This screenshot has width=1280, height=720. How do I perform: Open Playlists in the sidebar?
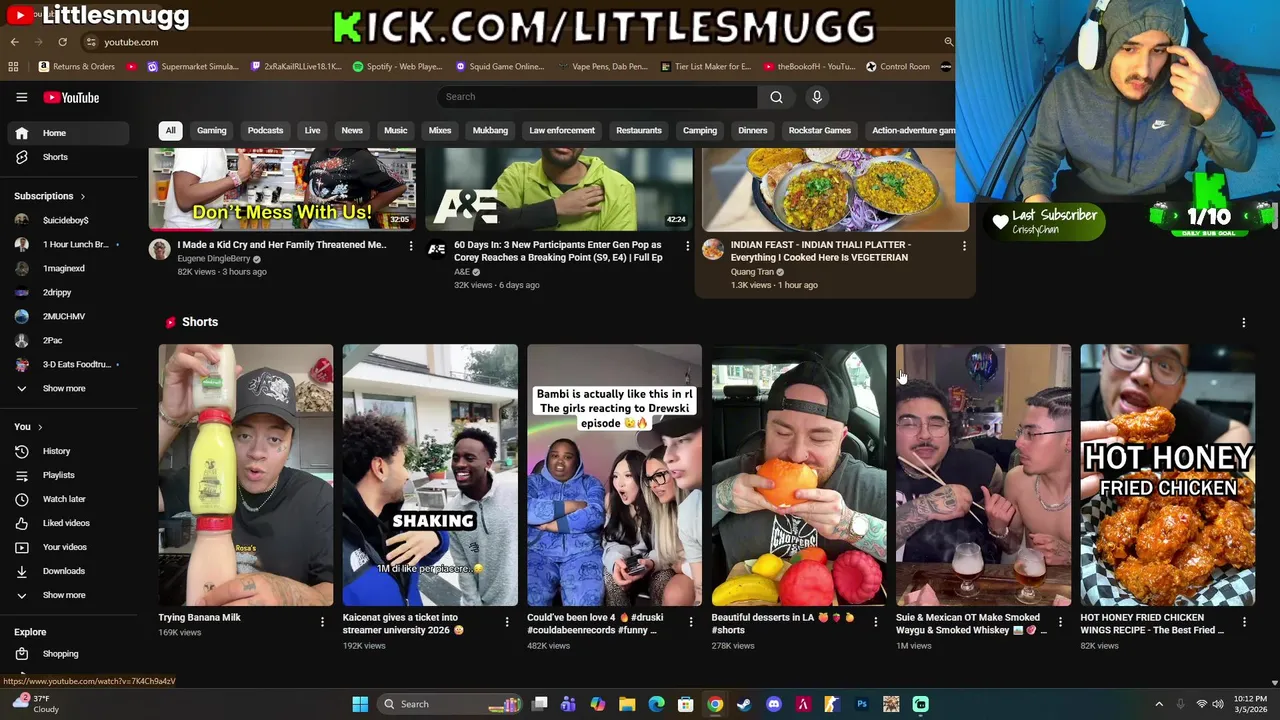[68, 475]
